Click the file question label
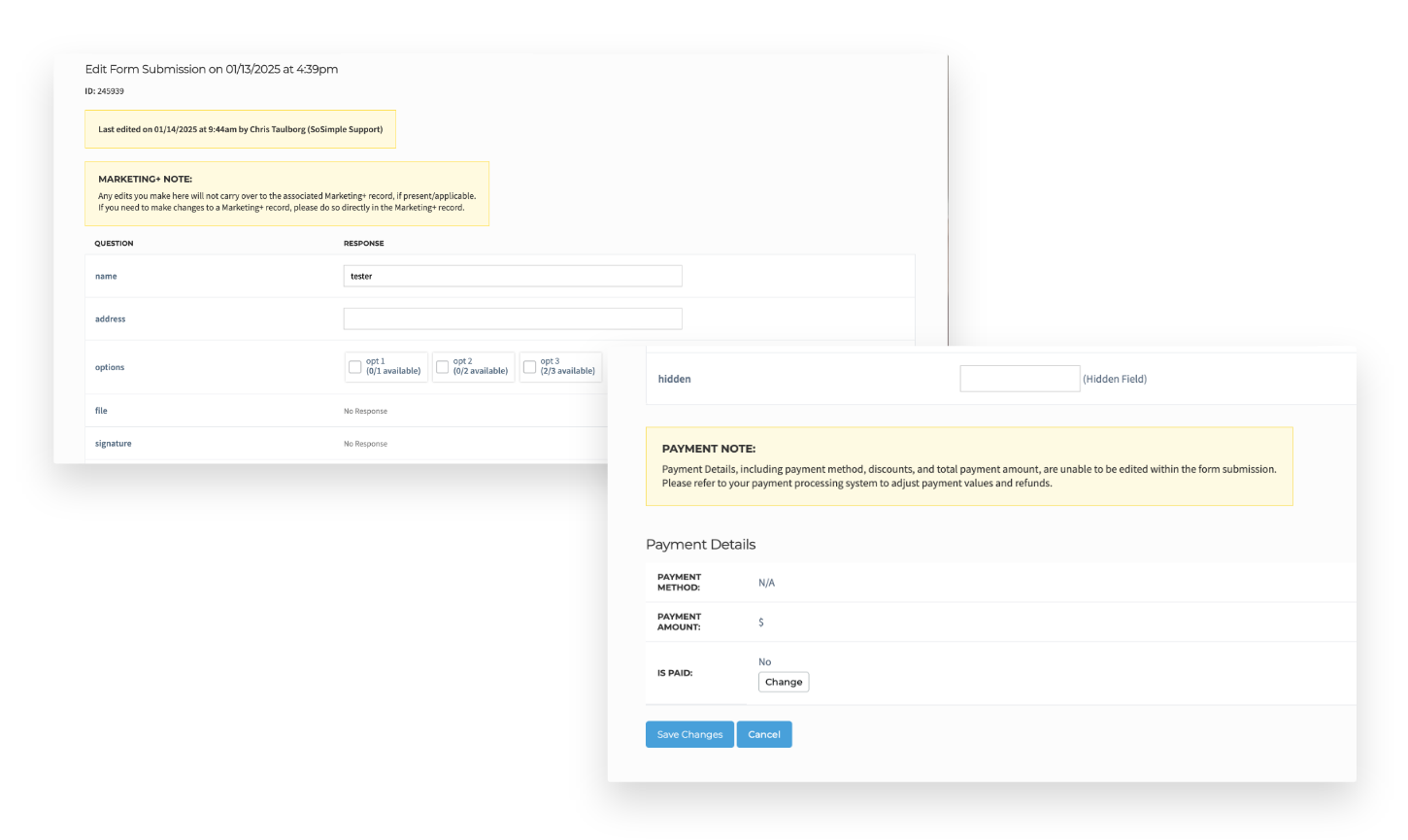This screenshot has width=1408, height=840. 100,410
